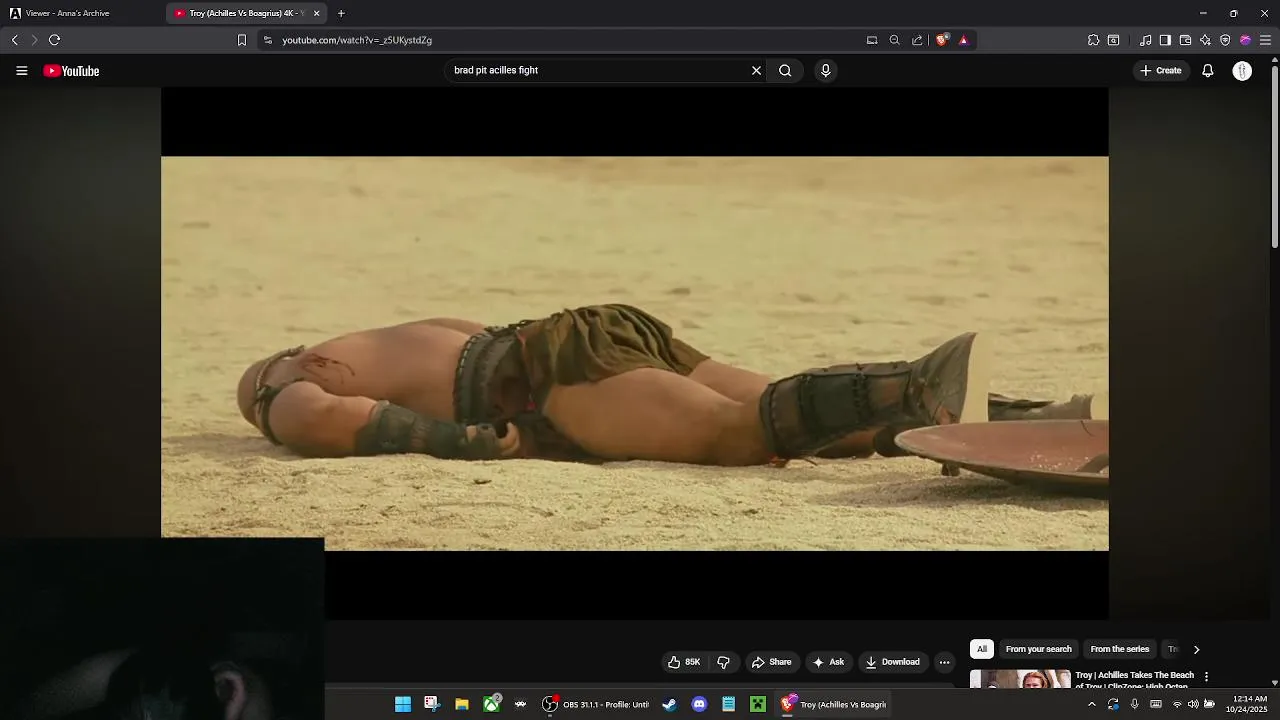Share the video

pos(771,662)
